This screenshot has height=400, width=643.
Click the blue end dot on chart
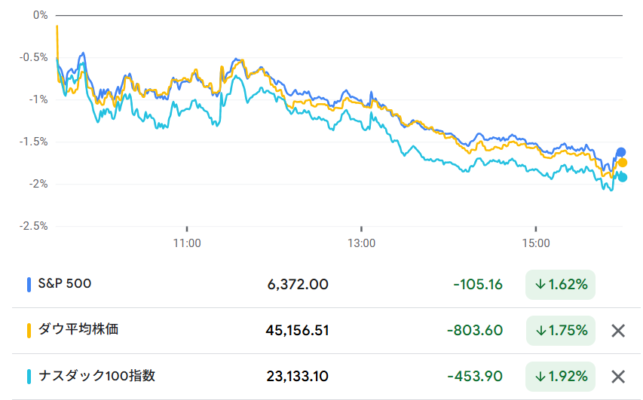pyautogui.click(x=621, y=152)
